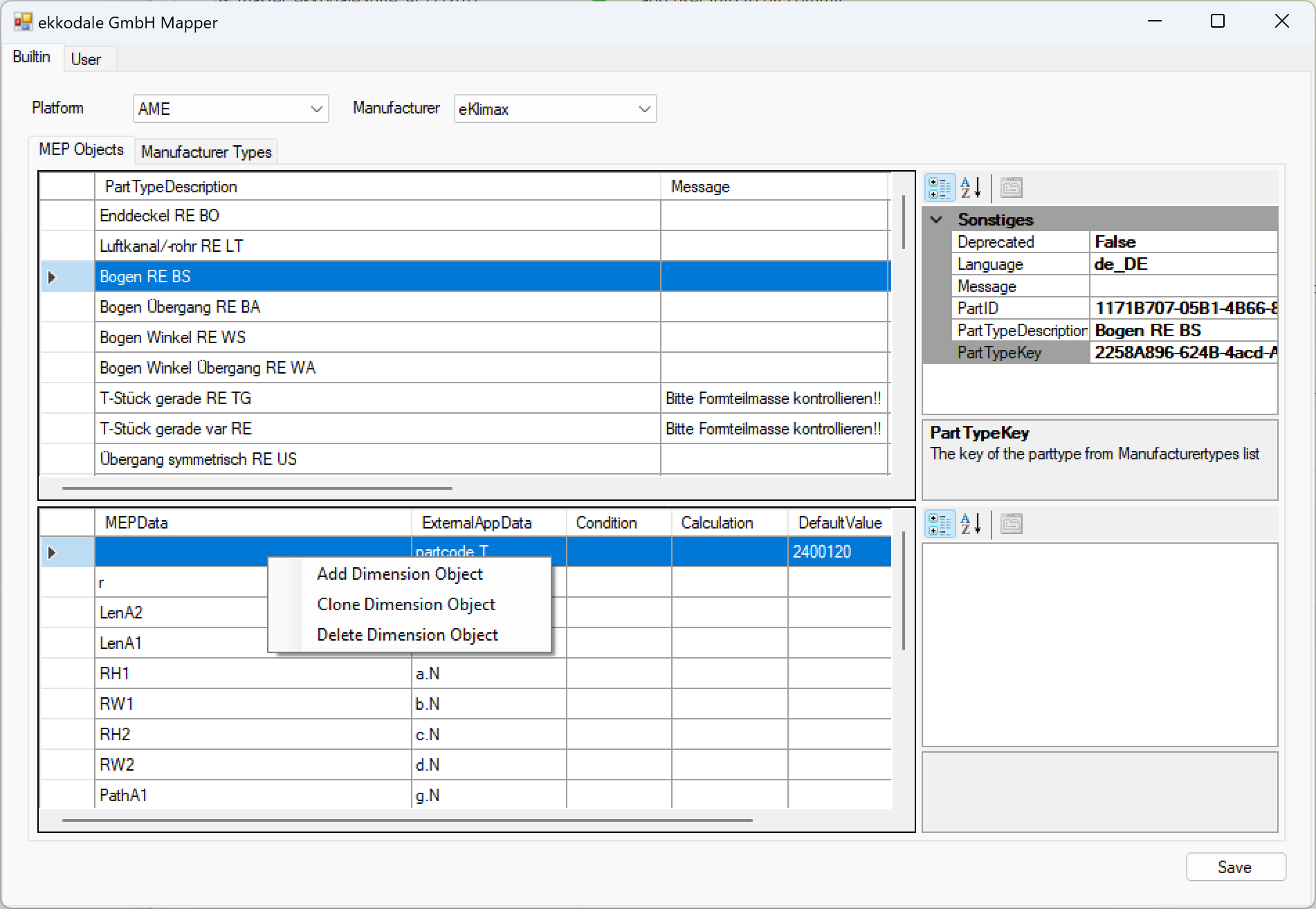This screenshot has height=909, width=1316.
Task: Click the ExternalAppData cell c.N
Action: (489, 735)
